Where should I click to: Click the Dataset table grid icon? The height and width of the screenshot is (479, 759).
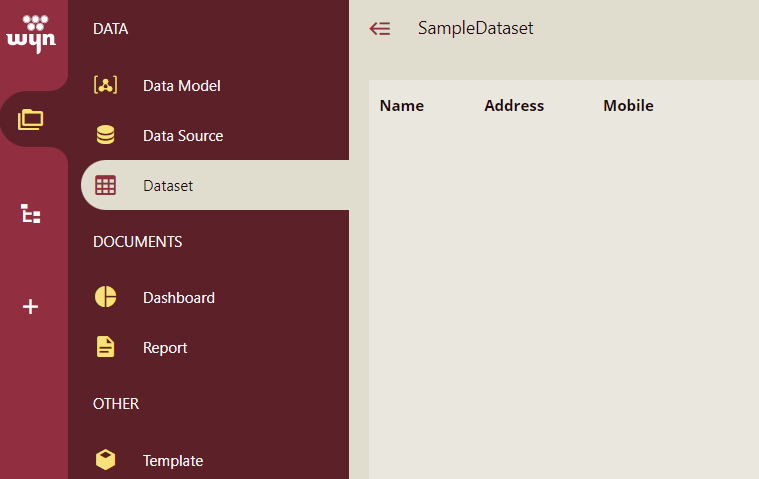105,186
